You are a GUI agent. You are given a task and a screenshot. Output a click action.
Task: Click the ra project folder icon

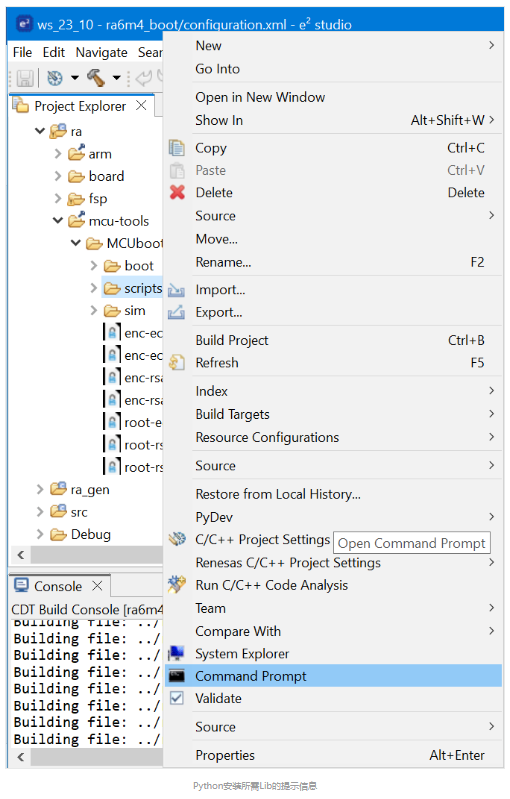tap(58, 131)
